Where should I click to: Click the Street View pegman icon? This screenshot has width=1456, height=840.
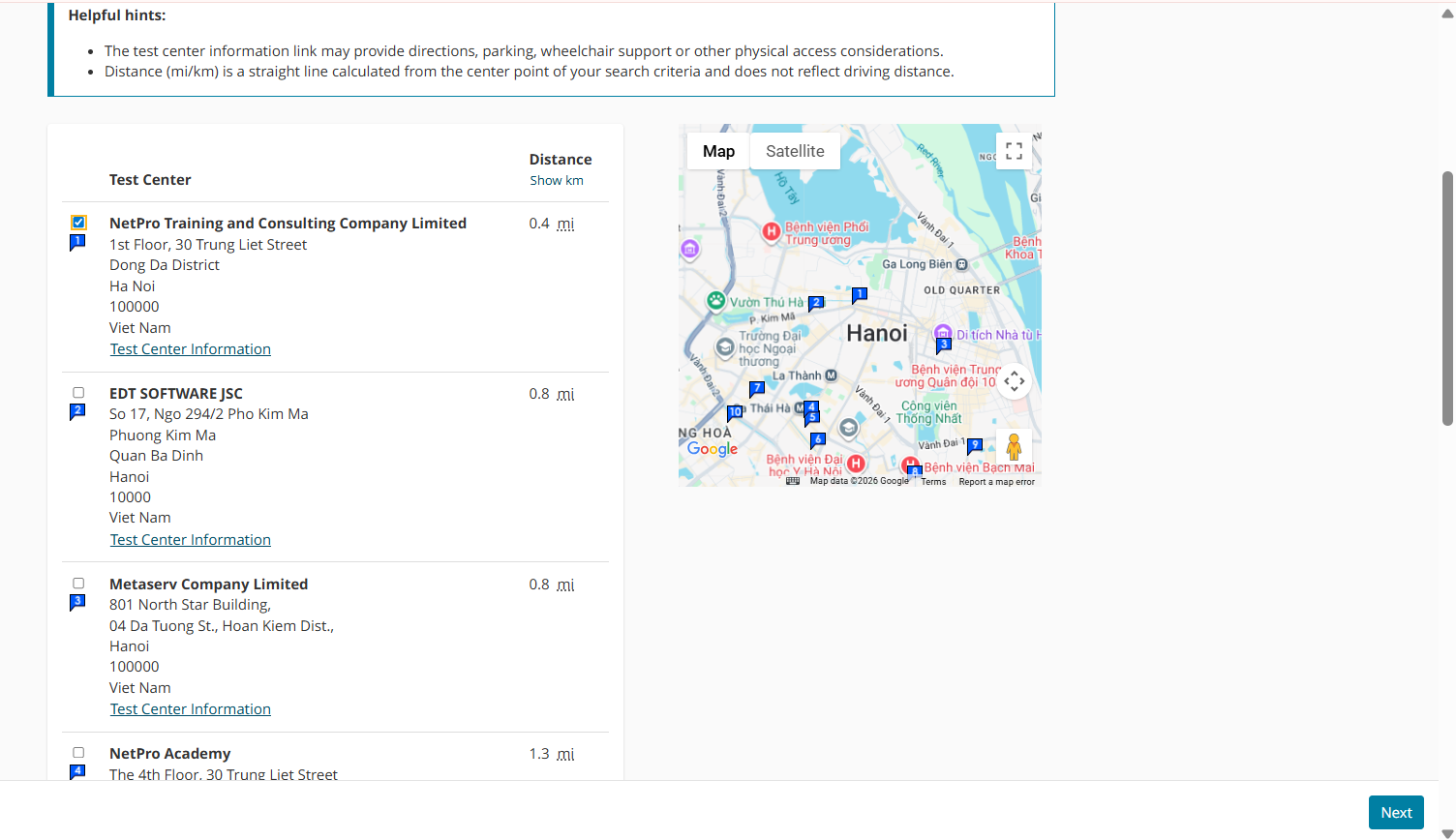click(1014, 447)
